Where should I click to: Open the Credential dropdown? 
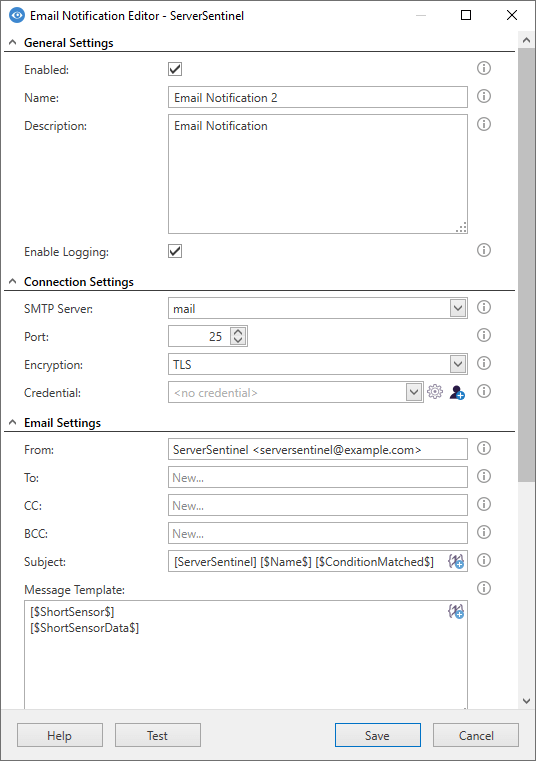tap(414, 392)
